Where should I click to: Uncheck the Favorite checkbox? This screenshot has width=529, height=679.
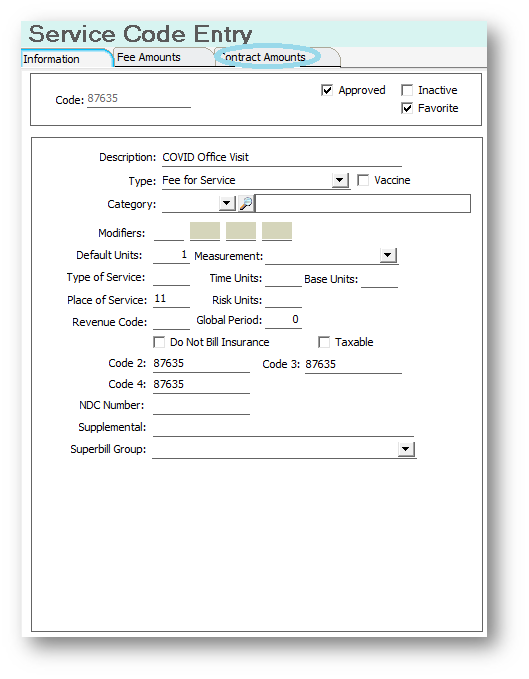point(406,108)
